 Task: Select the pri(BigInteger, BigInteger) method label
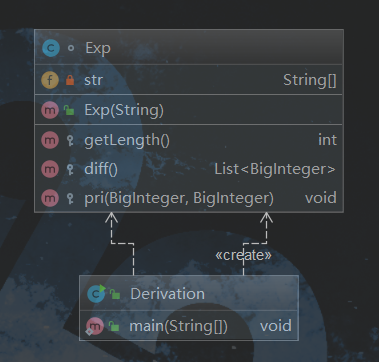(x=179, y=198)
